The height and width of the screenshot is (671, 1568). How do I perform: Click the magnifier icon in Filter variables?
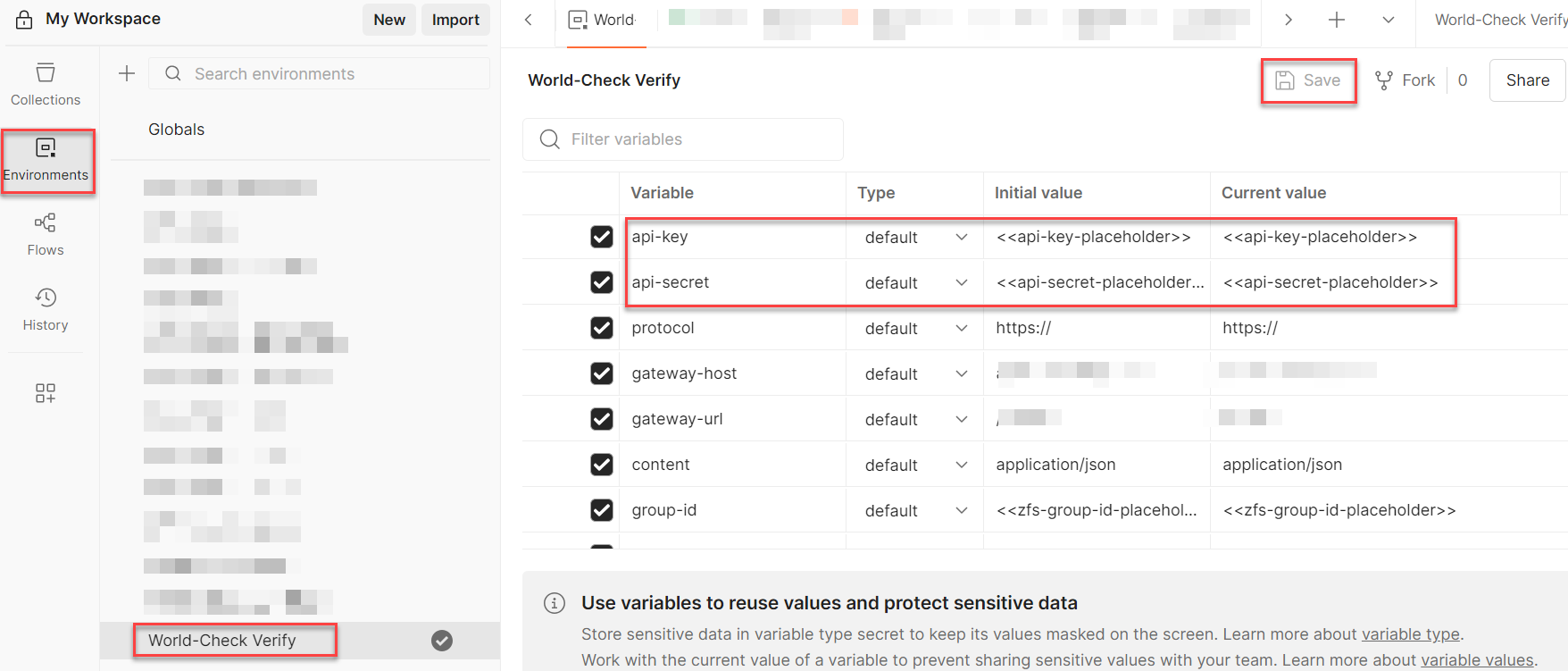click(550, 139)
